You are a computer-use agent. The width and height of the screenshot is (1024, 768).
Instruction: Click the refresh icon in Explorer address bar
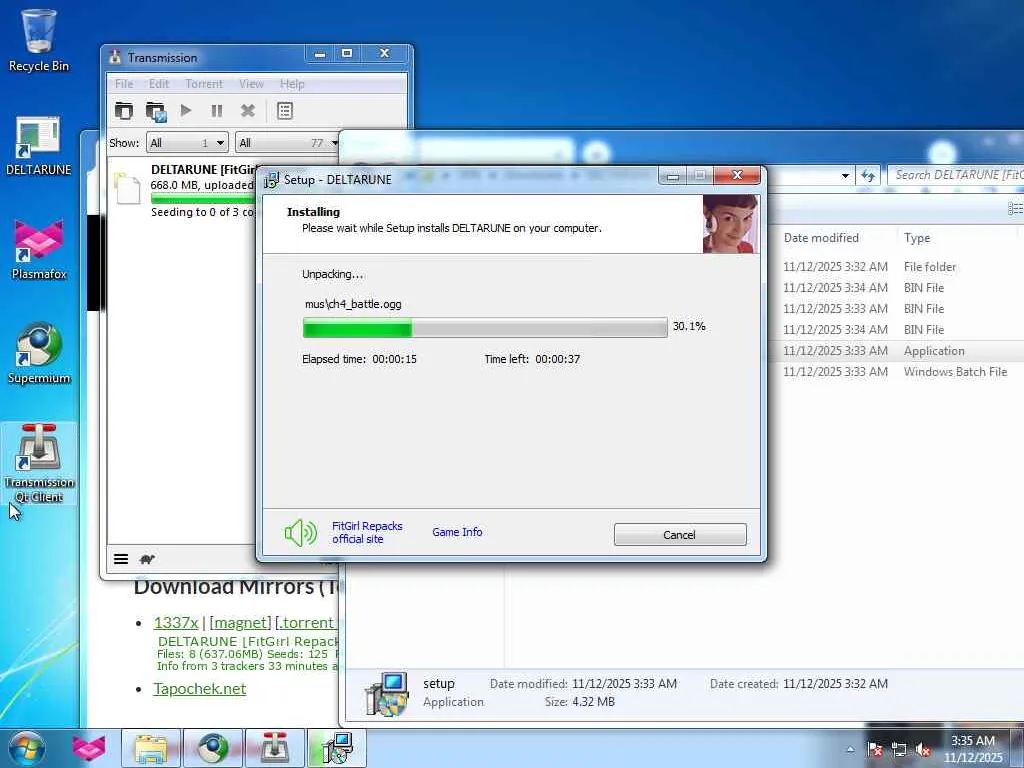coord(868,175)
